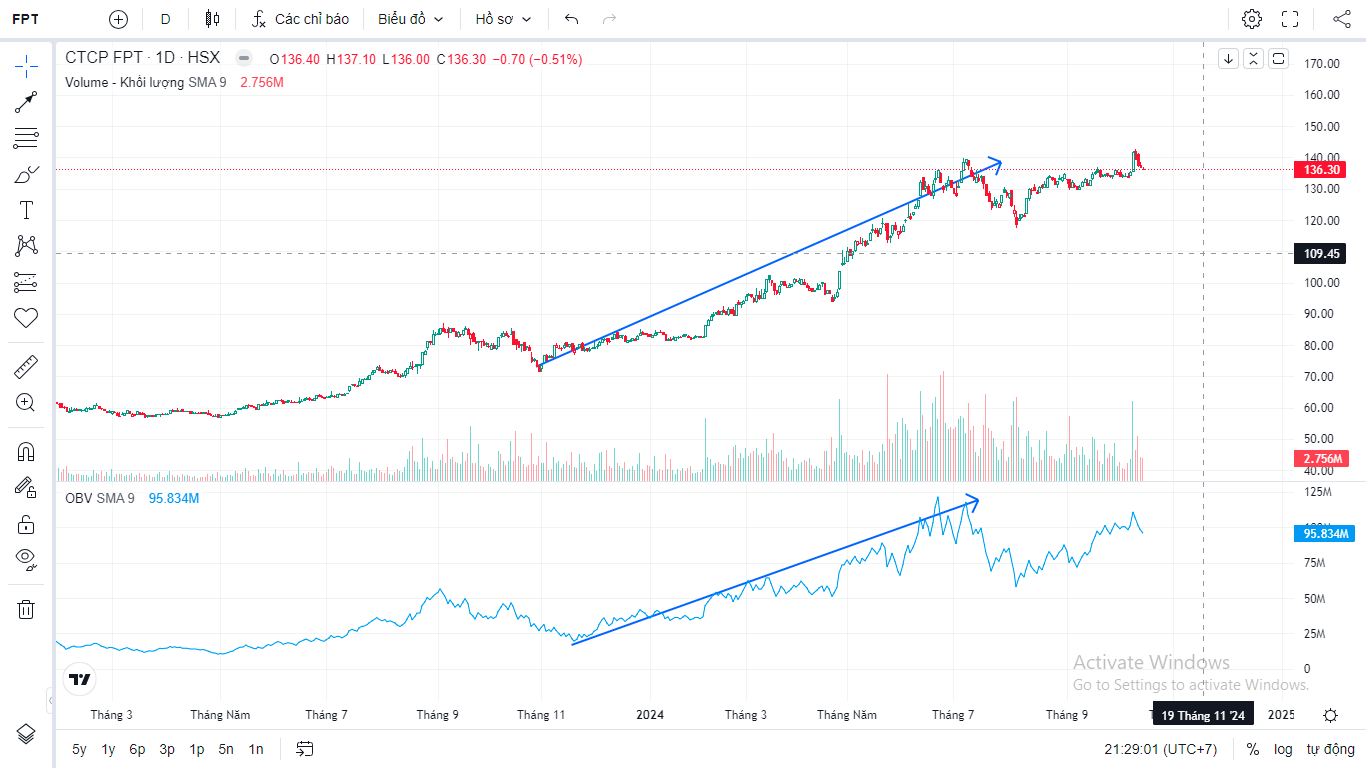
Task: Click the CTCP FPT chart legend title
Action: 143,59
